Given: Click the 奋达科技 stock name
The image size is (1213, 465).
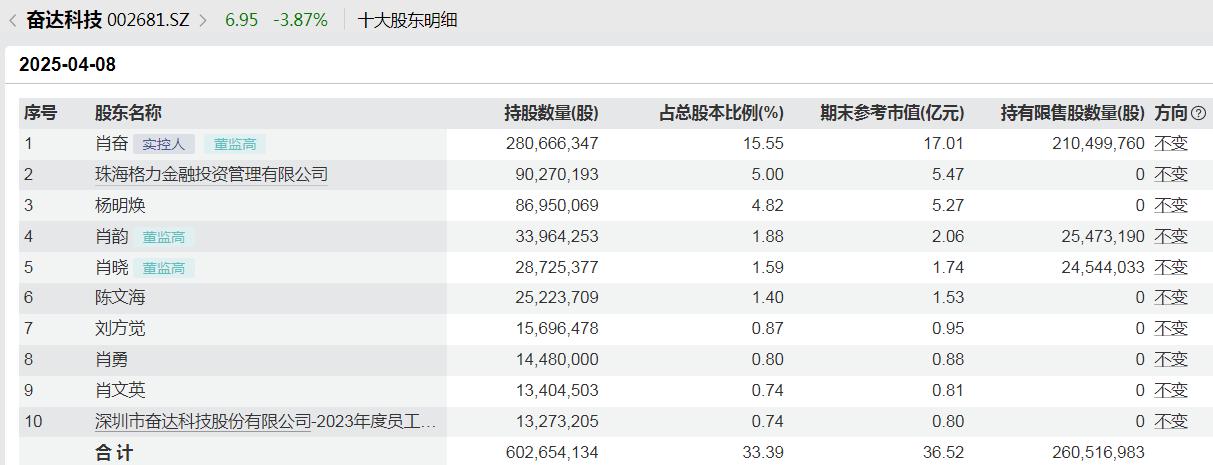Looking at the screenshot, I should tap(63, 20).
